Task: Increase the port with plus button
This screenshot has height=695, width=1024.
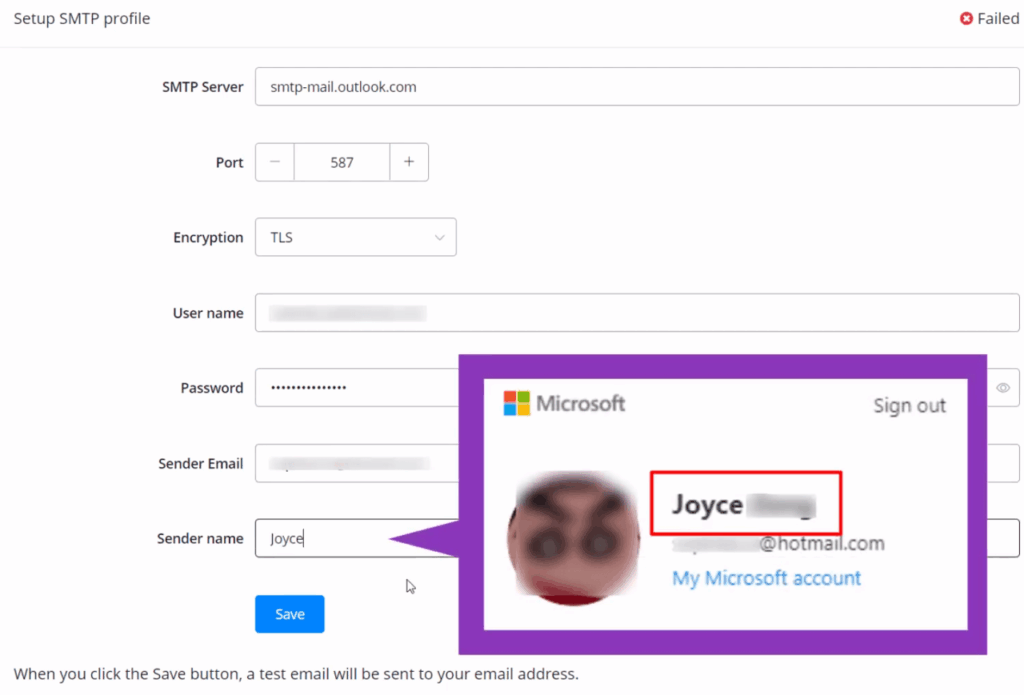Action: (409, 162)
